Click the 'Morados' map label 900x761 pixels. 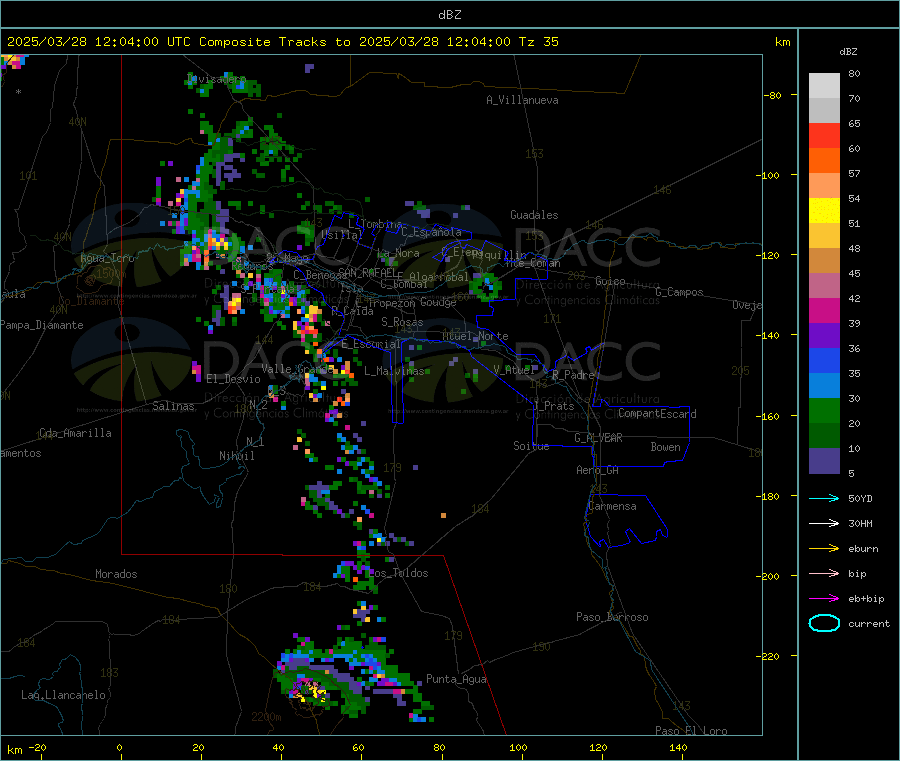(116, 574)
